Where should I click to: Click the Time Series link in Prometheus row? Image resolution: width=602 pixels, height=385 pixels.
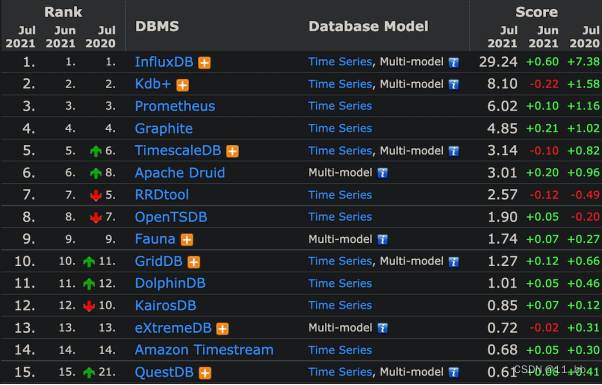340,106
